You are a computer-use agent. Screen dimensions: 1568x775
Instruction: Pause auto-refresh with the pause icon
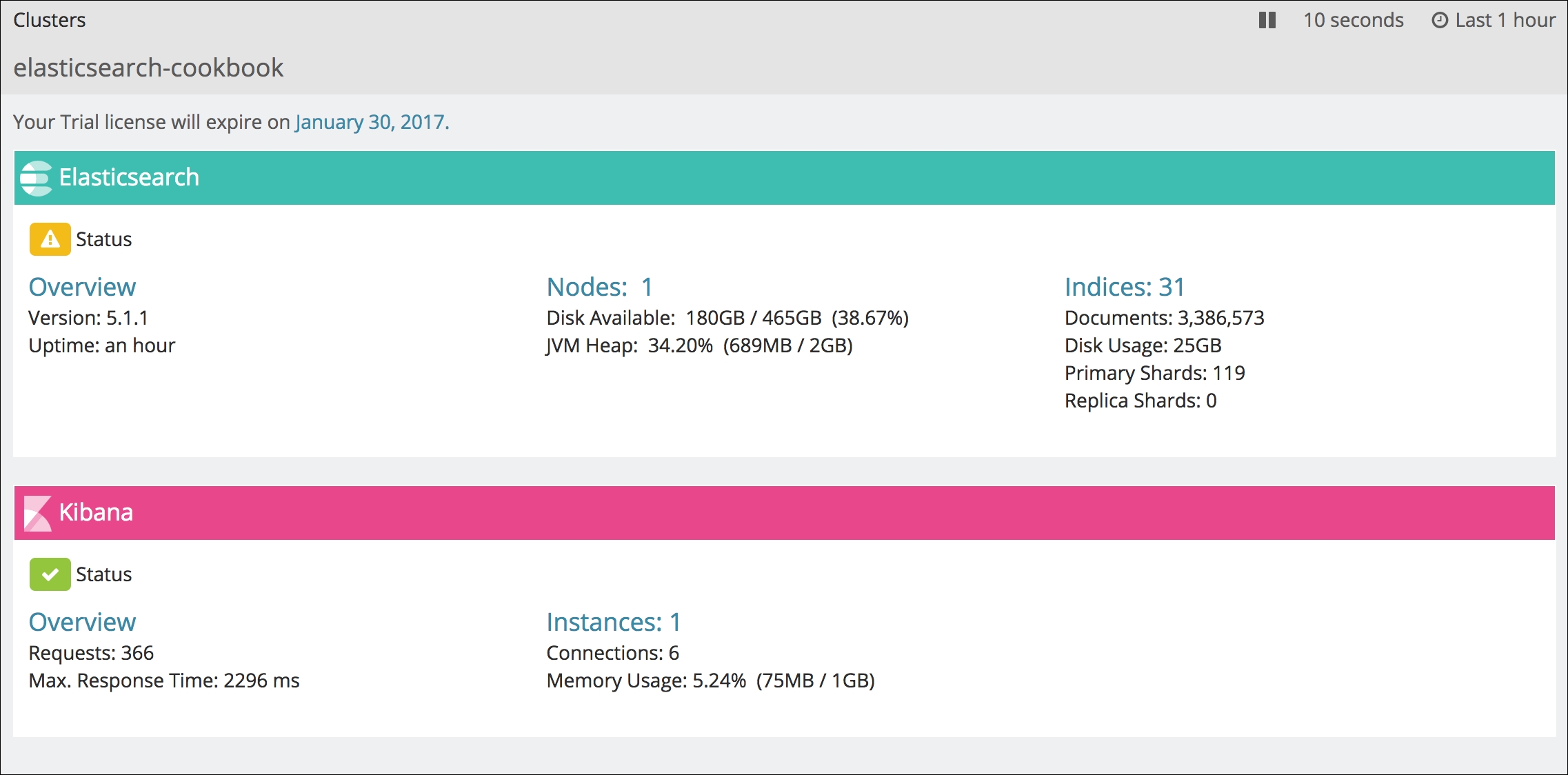click(1267, 20)
